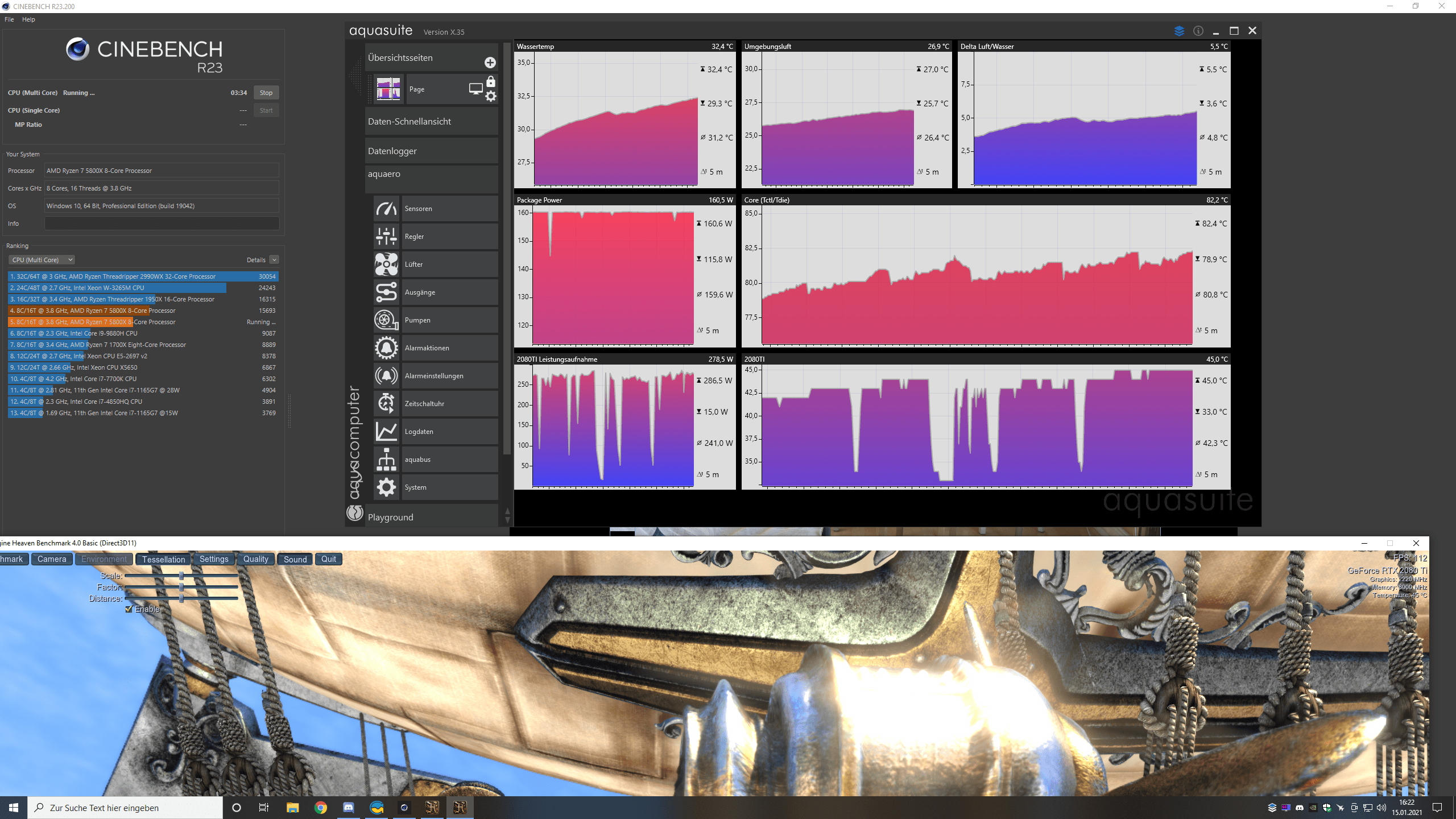This screenshot has height=819, width=1456.
Task: Add a new overview page with plus icon
Action: tap(490, 62)
